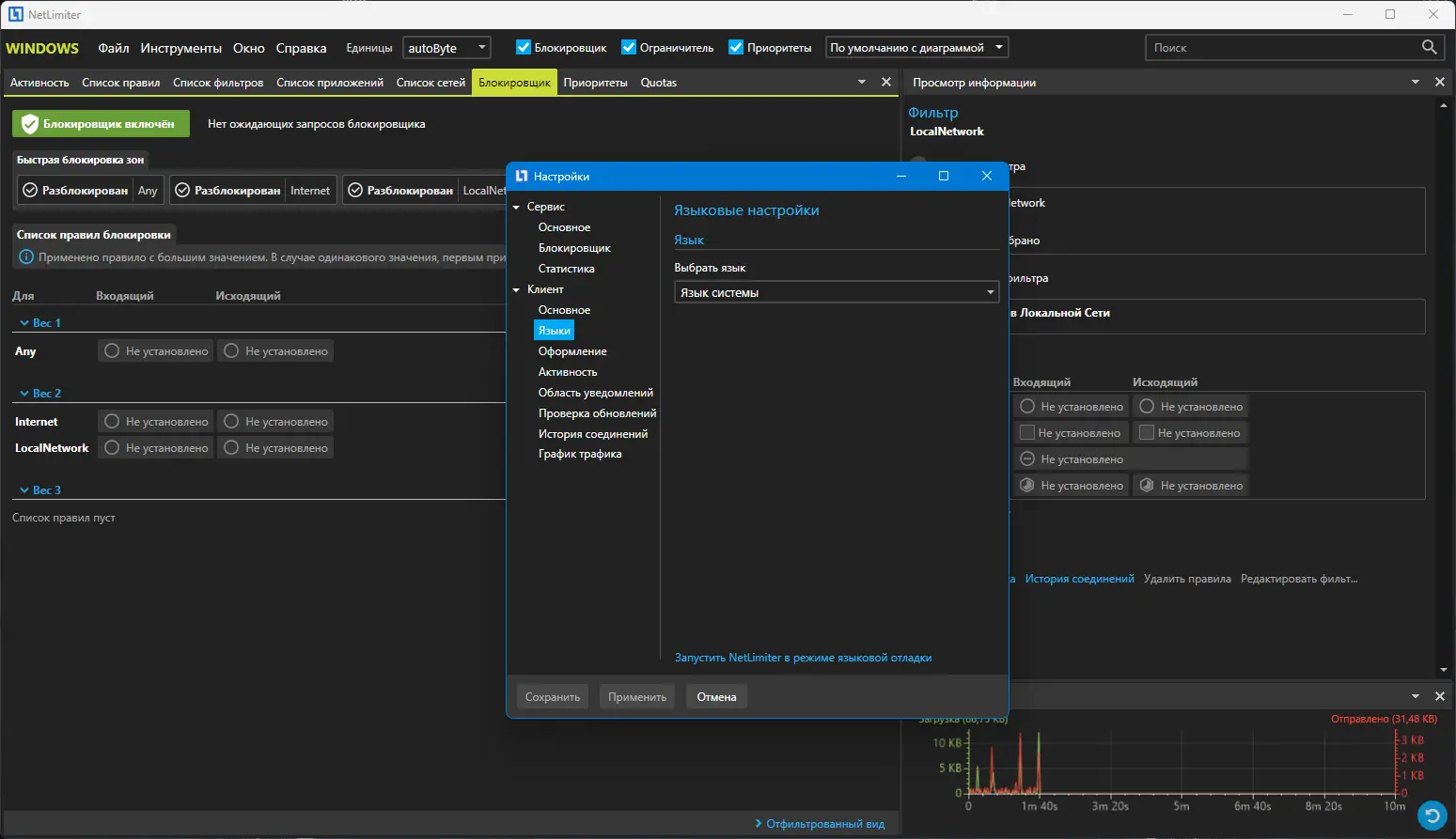Select Оформление in settings tree
Viewport: 1456px width, 839px height.
[x=572, y=351]
